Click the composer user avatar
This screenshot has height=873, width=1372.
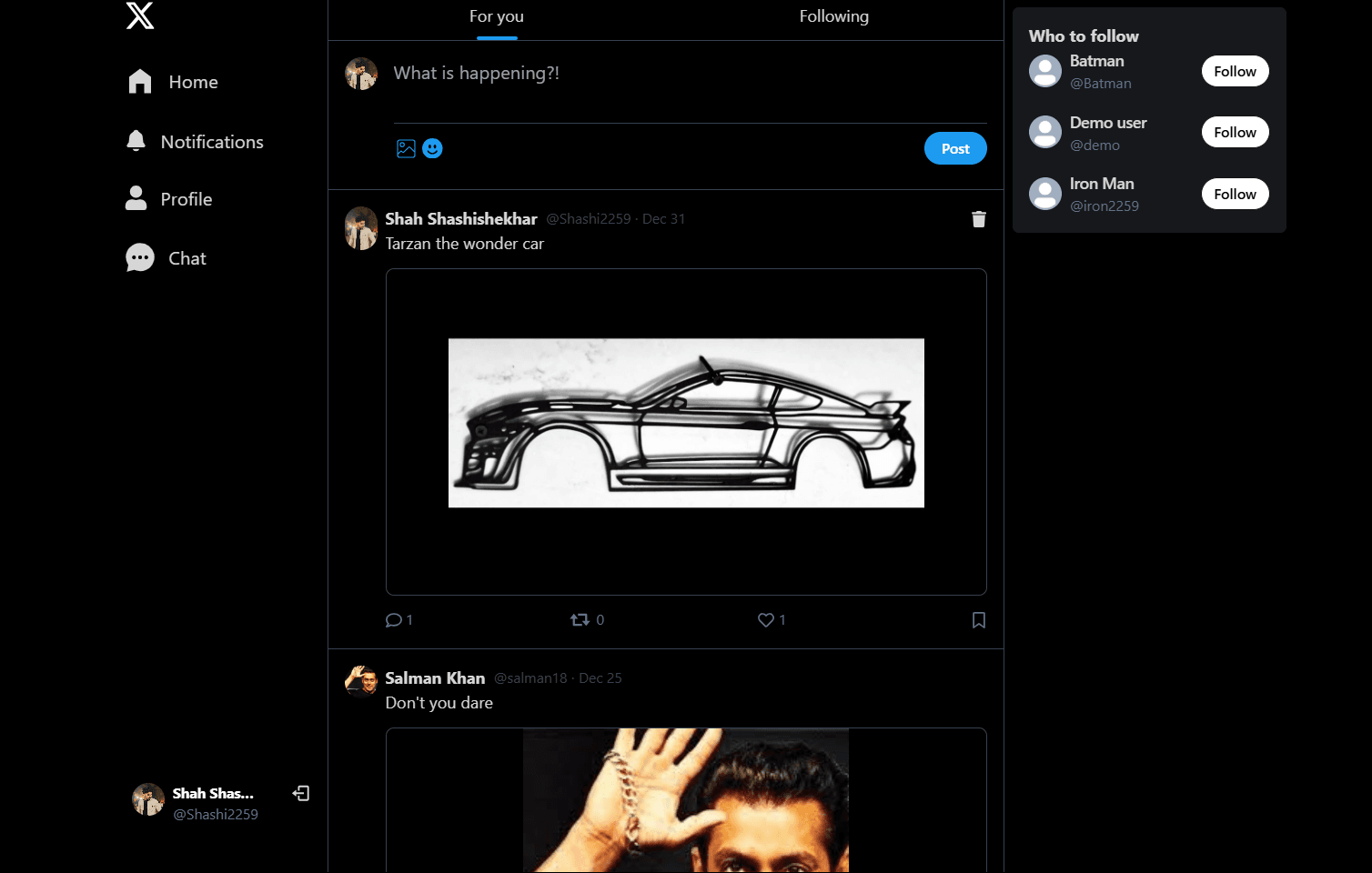click(x=361, y=75)
